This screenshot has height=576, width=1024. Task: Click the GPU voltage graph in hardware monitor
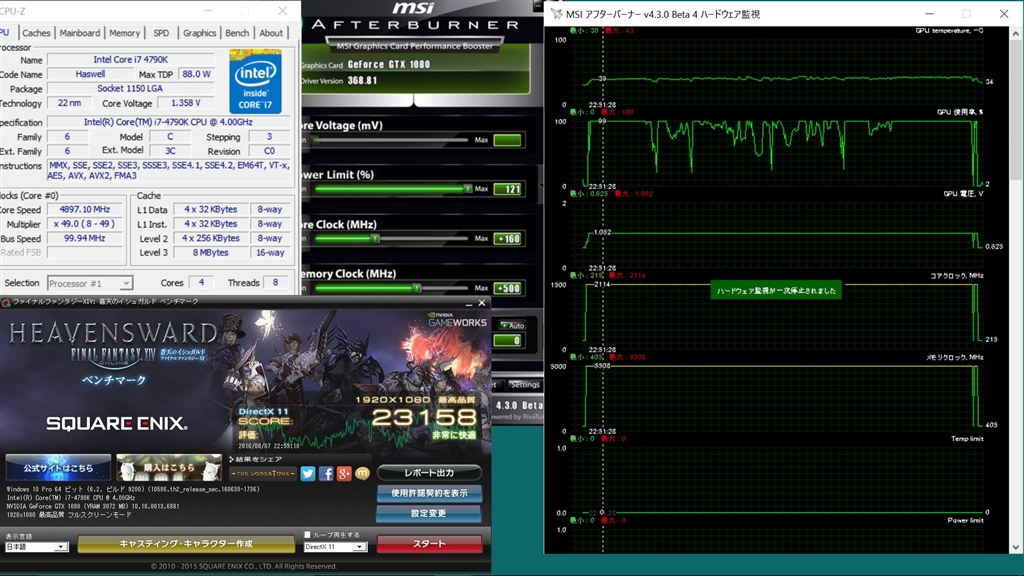pyautogui.click(x=777, y=235)
